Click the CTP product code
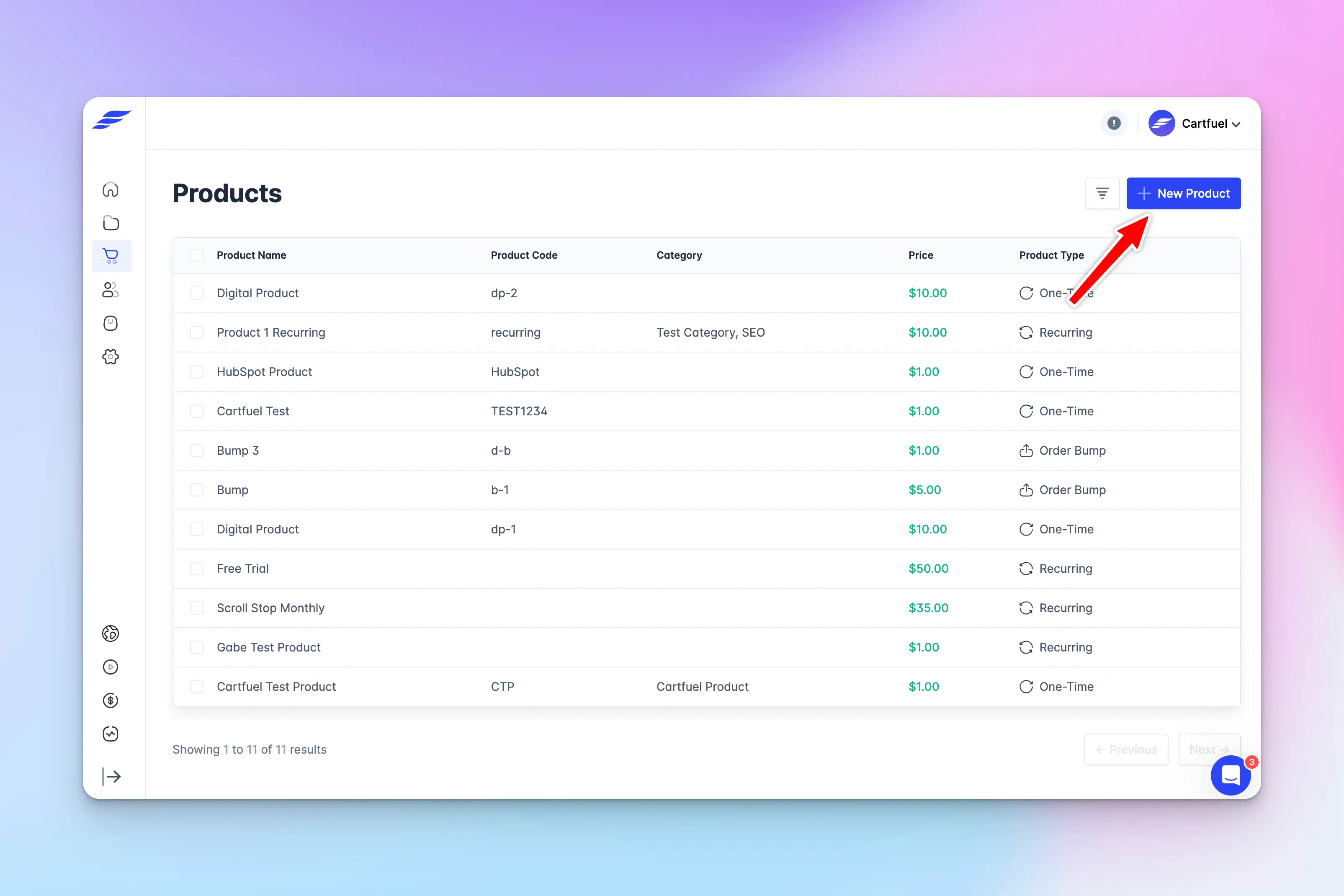This screenshot has height=896, width=1344. [x=502, y=687]
